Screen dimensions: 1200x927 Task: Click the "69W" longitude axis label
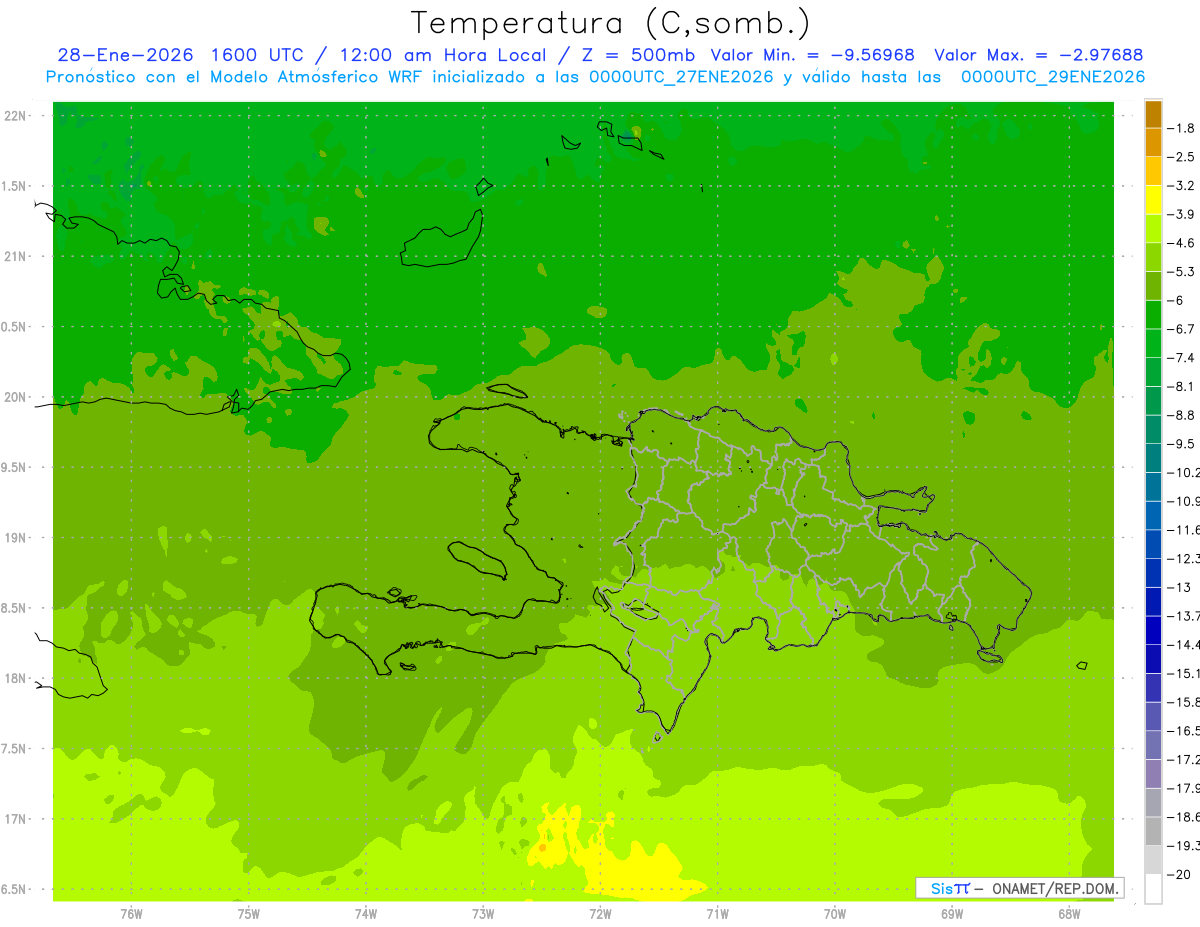coord(952,914)
